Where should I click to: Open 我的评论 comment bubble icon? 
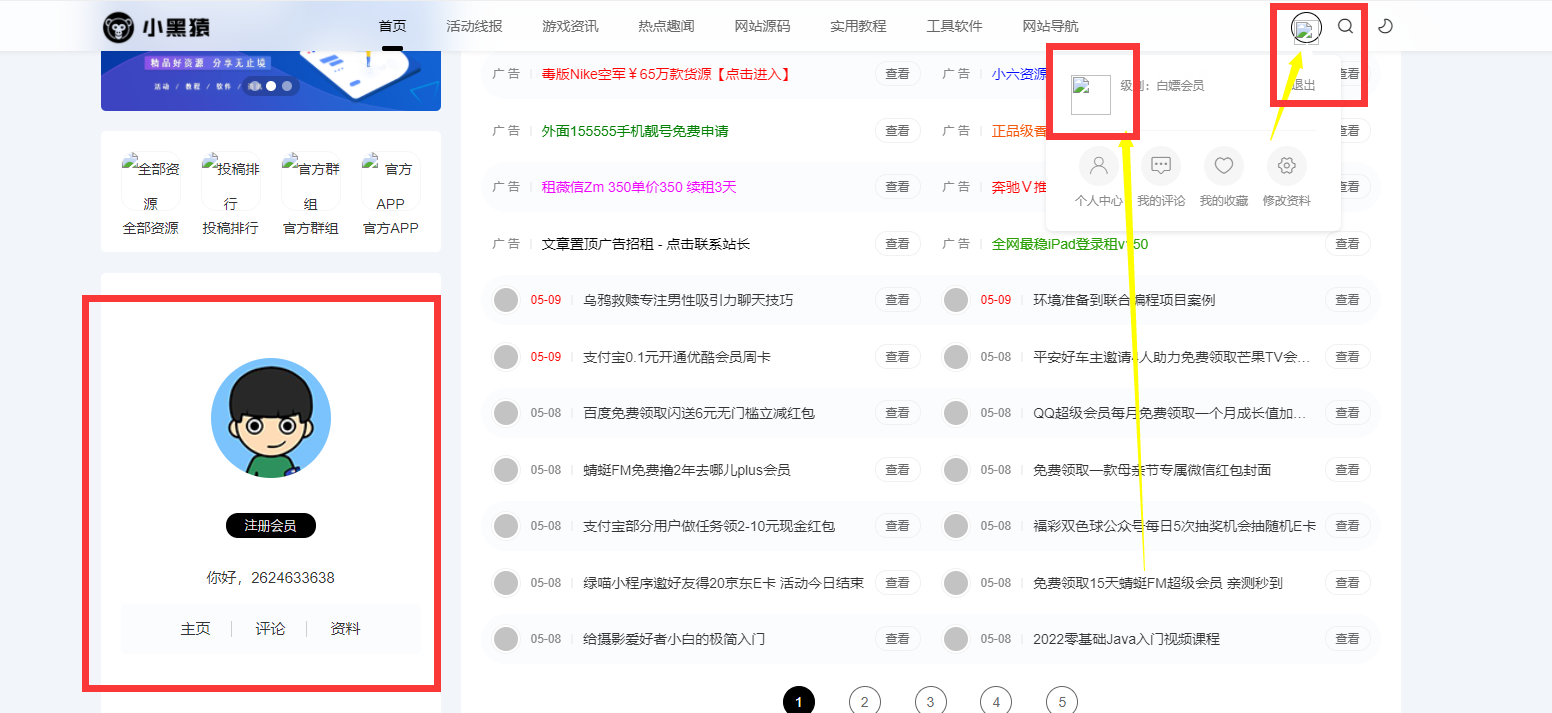(x=1161, y=165)
